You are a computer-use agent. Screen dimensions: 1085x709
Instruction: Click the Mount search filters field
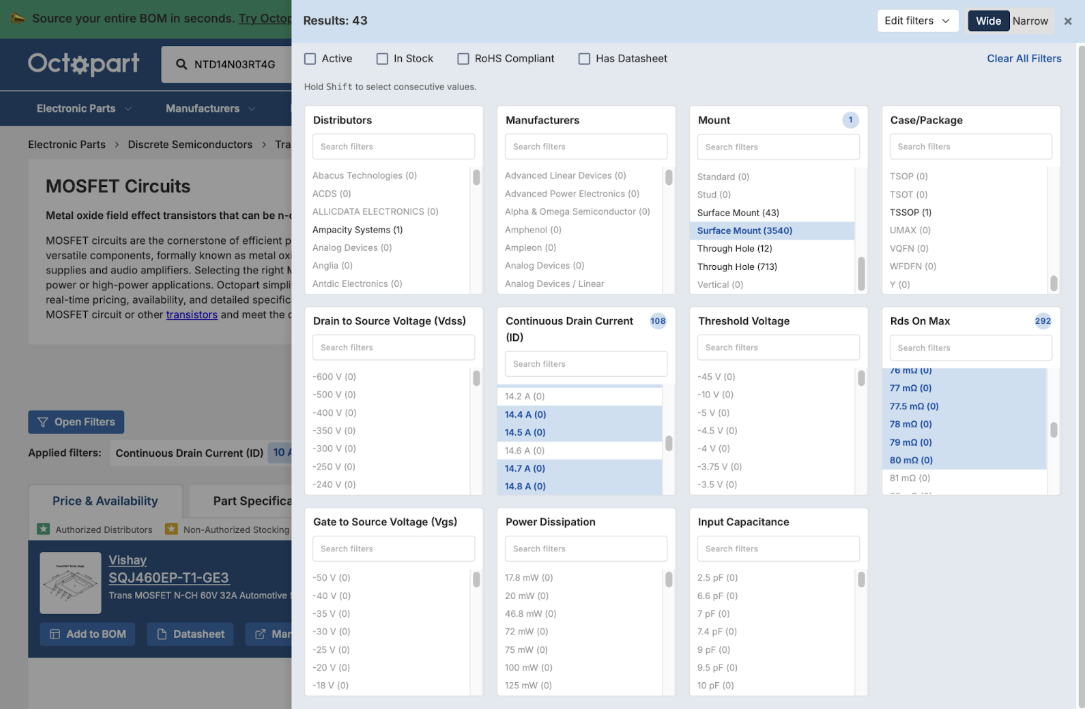778,147
